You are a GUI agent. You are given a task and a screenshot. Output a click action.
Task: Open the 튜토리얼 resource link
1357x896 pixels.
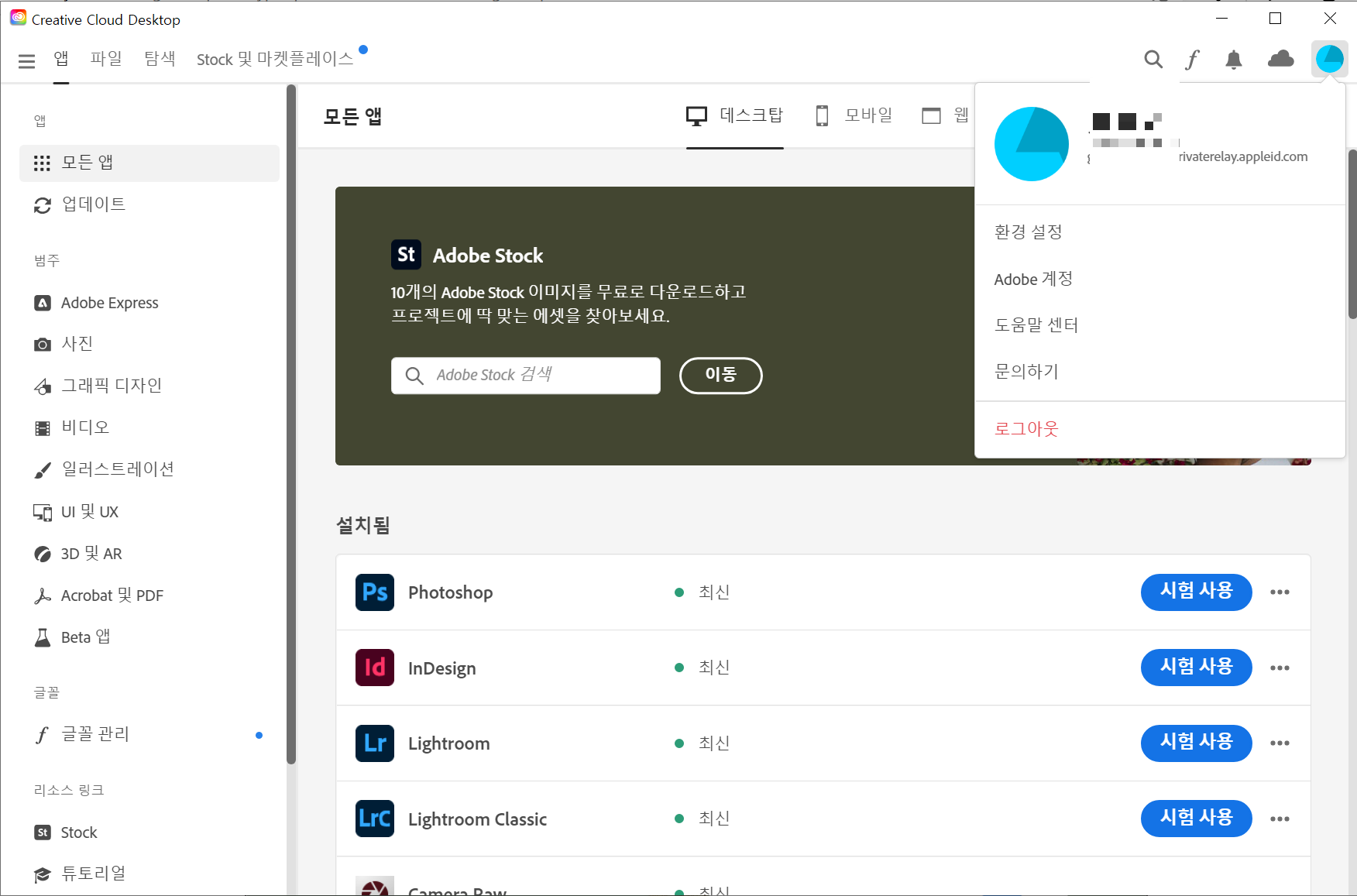[x=149, y=874]
